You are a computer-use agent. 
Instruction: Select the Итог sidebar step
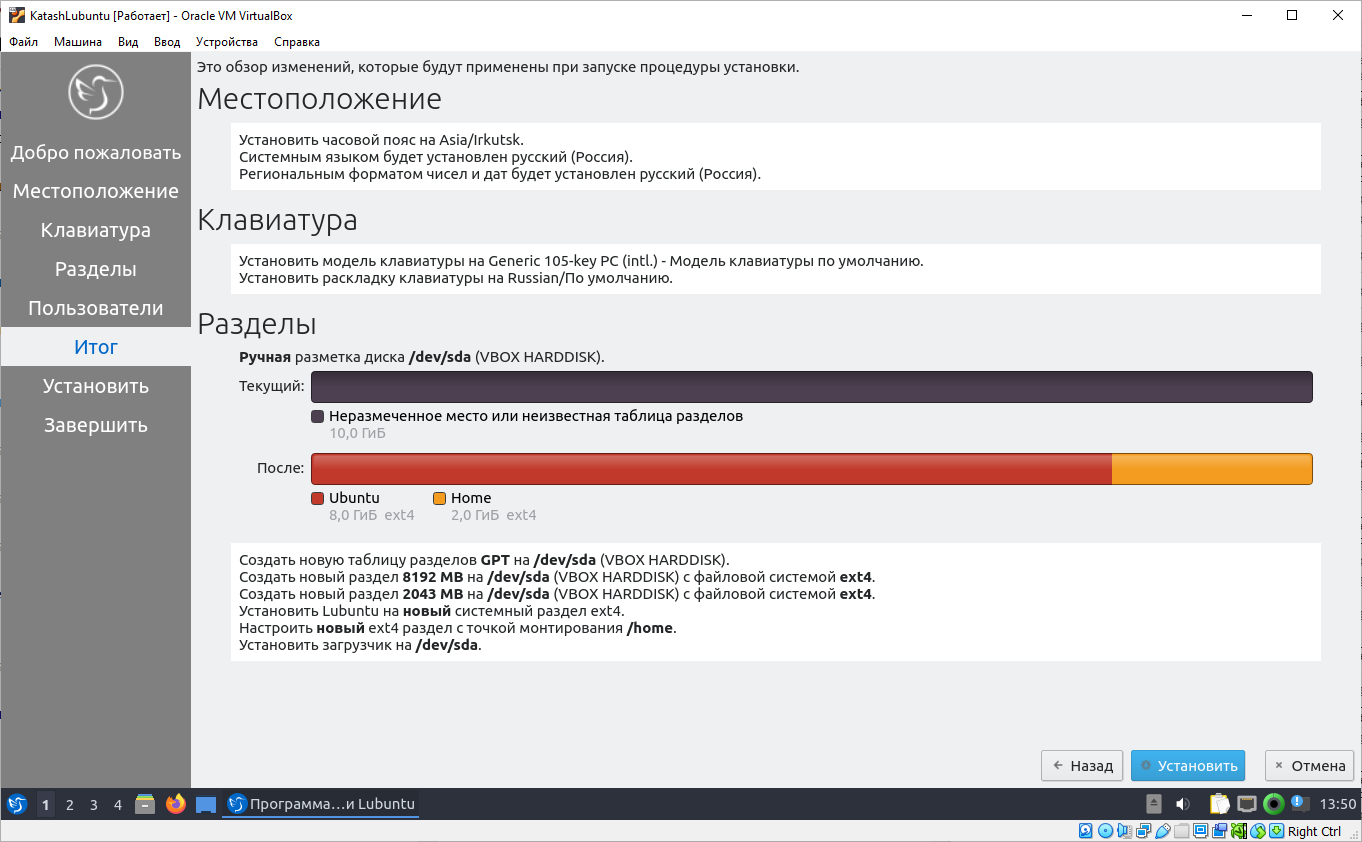[x=96, y=347]
